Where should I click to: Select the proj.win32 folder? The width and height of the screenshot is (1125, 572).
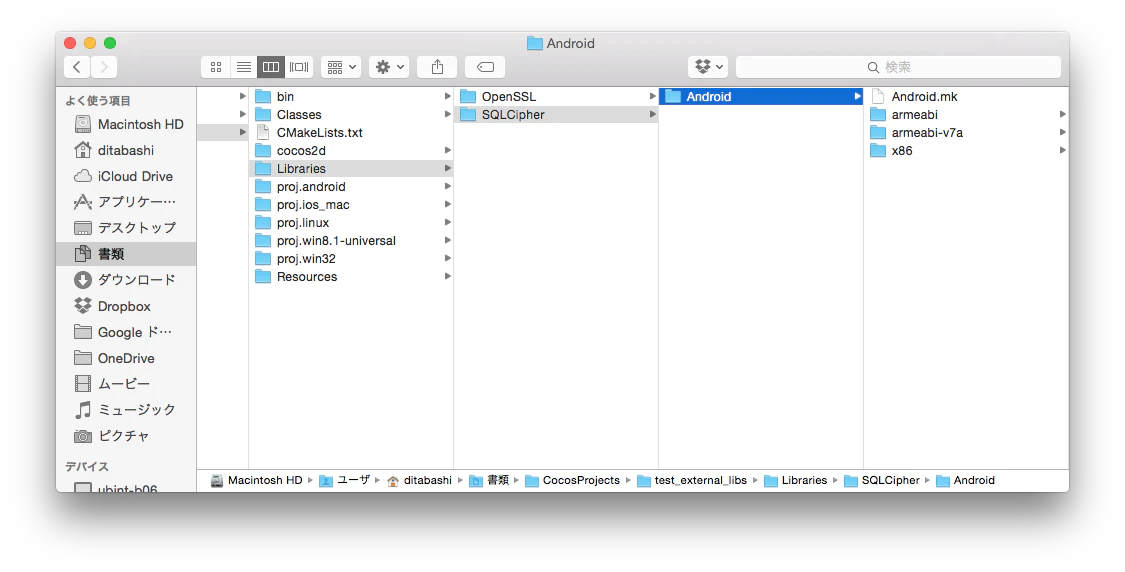click(351, 258)
